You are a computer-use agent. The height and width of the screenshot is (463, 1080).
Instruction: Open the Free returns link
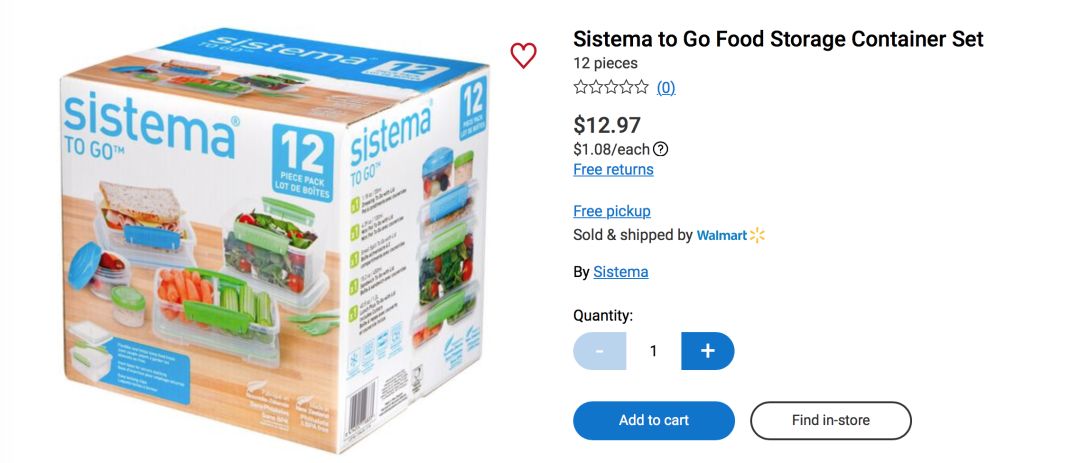(613, 170)
